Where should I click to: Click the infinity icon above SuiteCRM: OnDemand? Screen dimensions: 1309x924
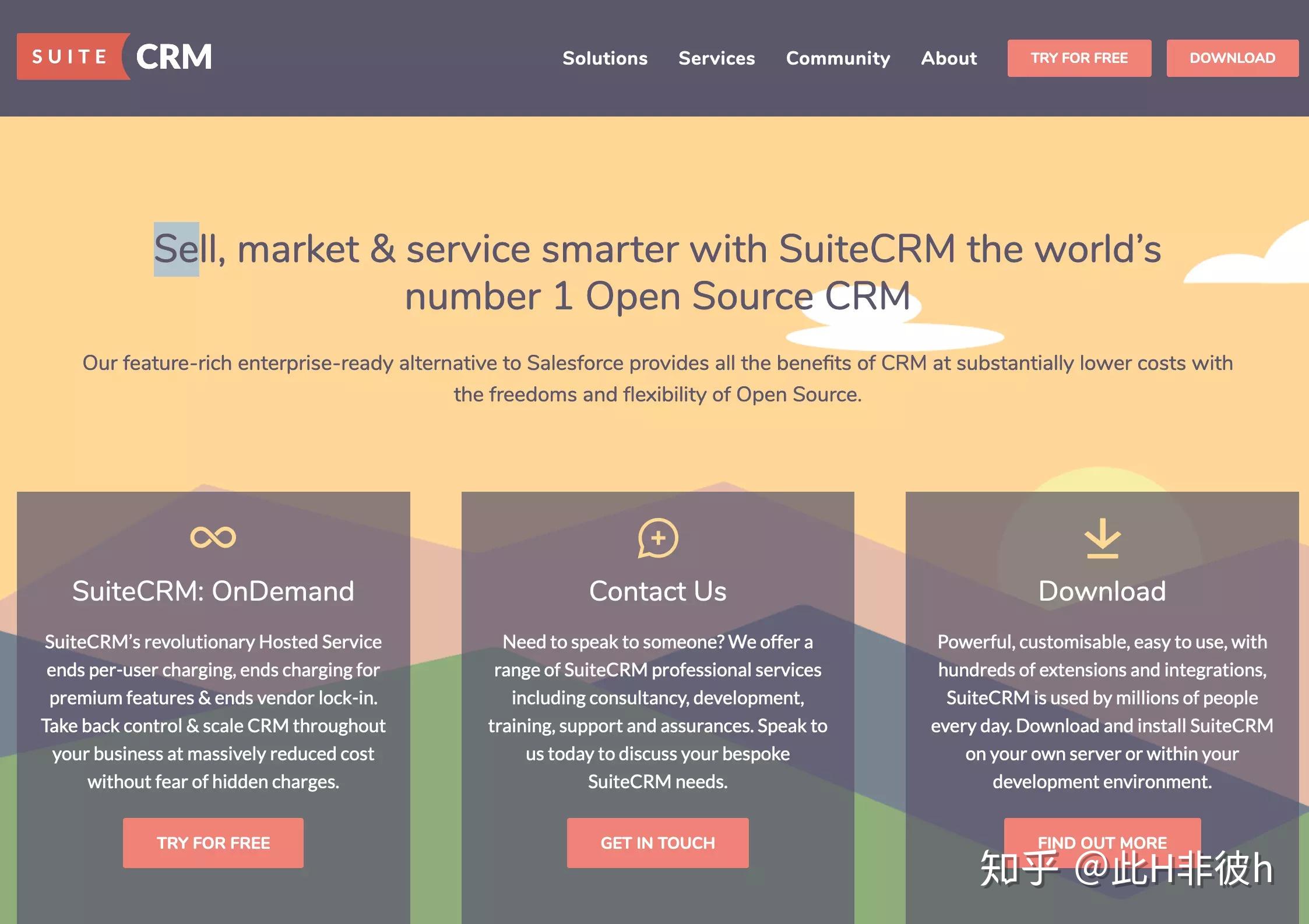pos(213,536)
